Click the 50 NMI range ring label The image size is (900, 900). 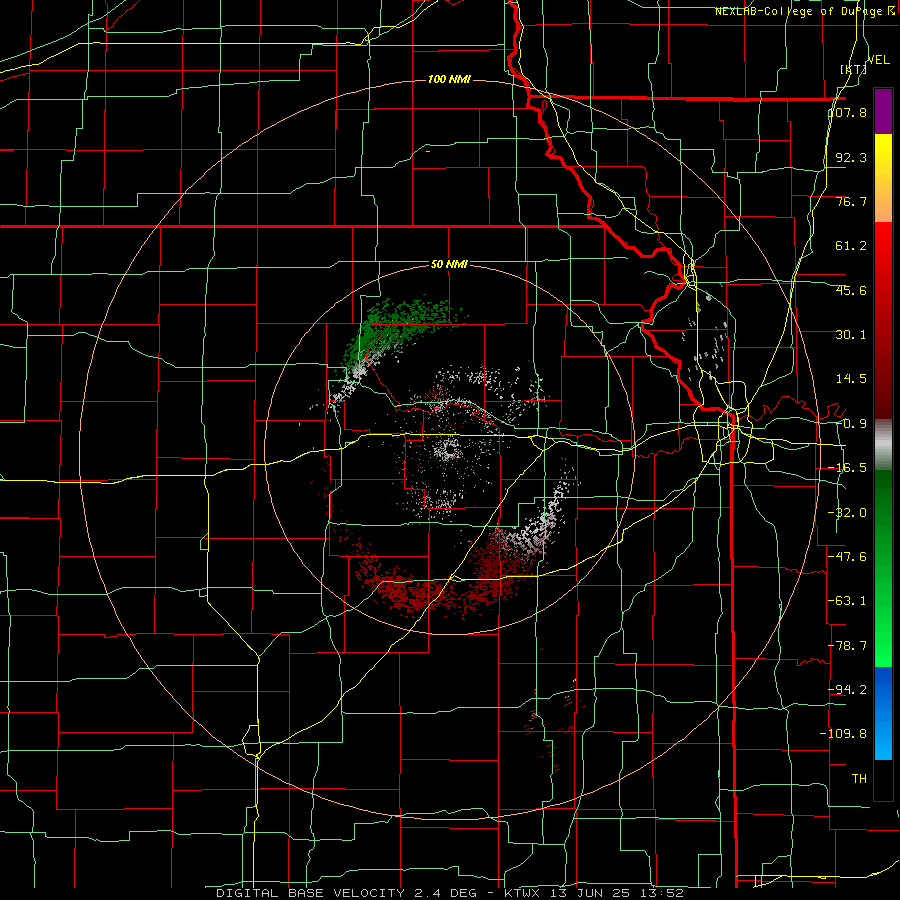pos(449,265)
